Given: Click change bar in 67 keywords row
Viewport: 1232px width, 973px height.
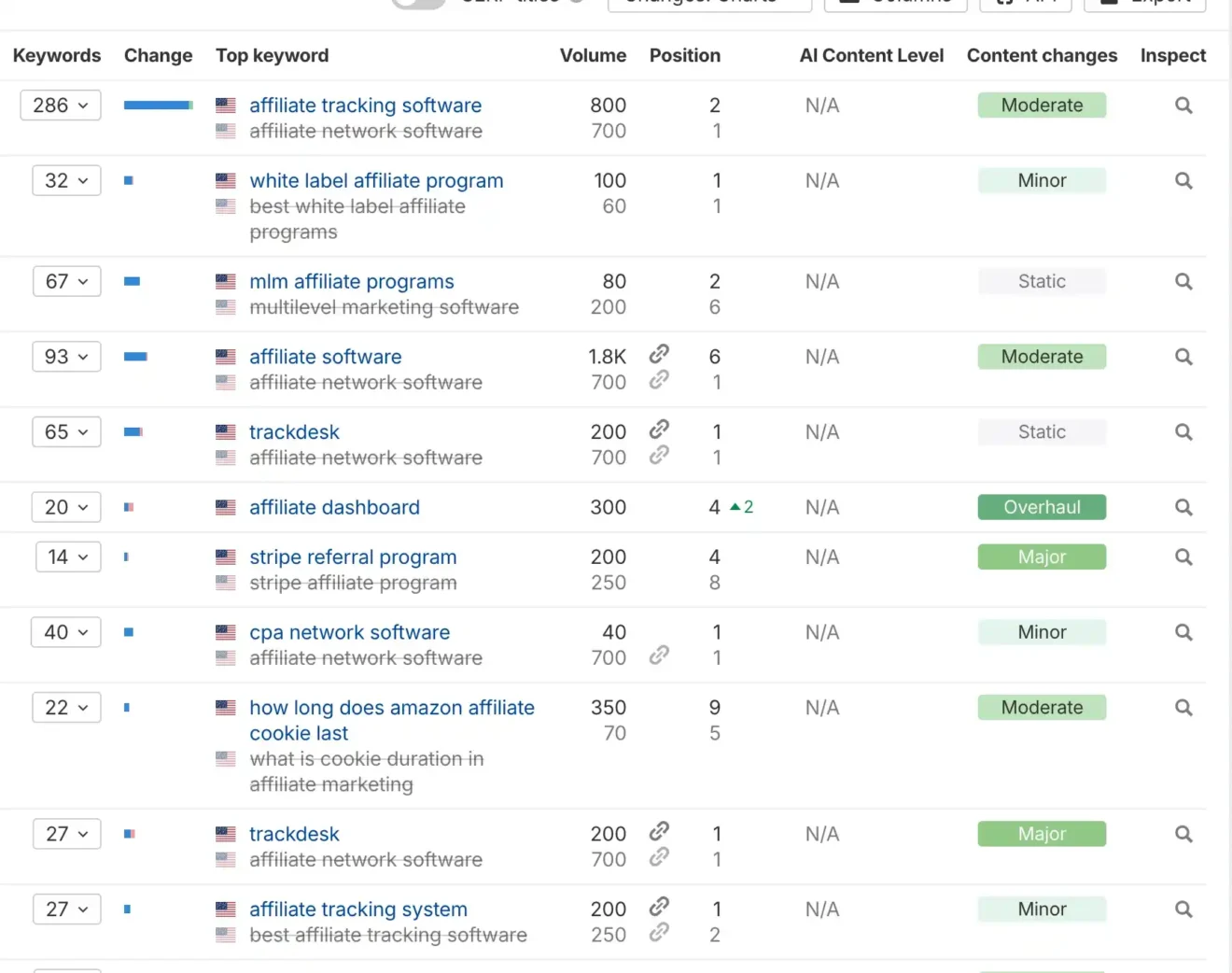Looking at the screenshot, I should [133, 282].
